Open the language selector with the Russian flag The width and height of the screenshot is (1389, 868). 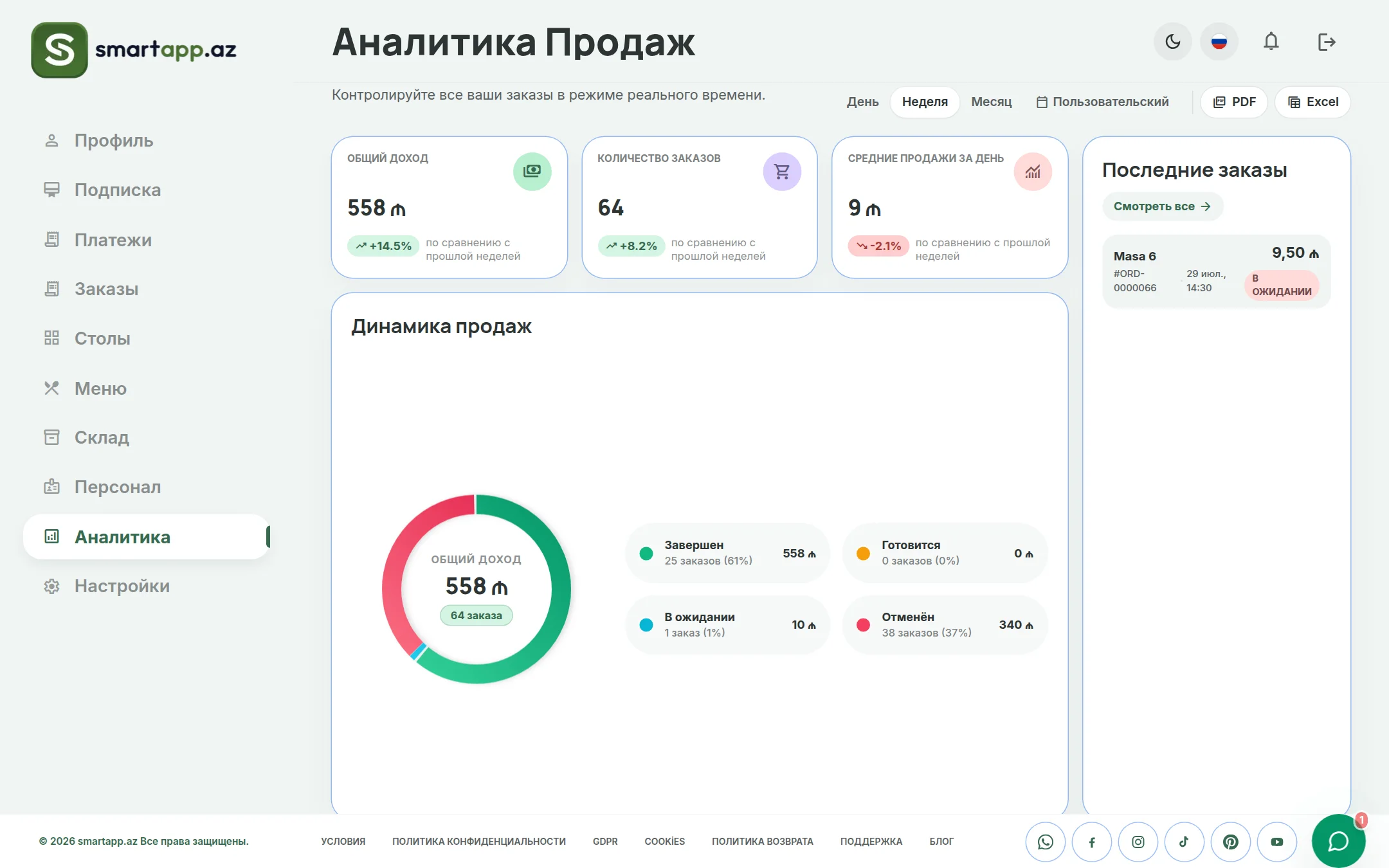pyautogui.click(x=1219, y=42)
